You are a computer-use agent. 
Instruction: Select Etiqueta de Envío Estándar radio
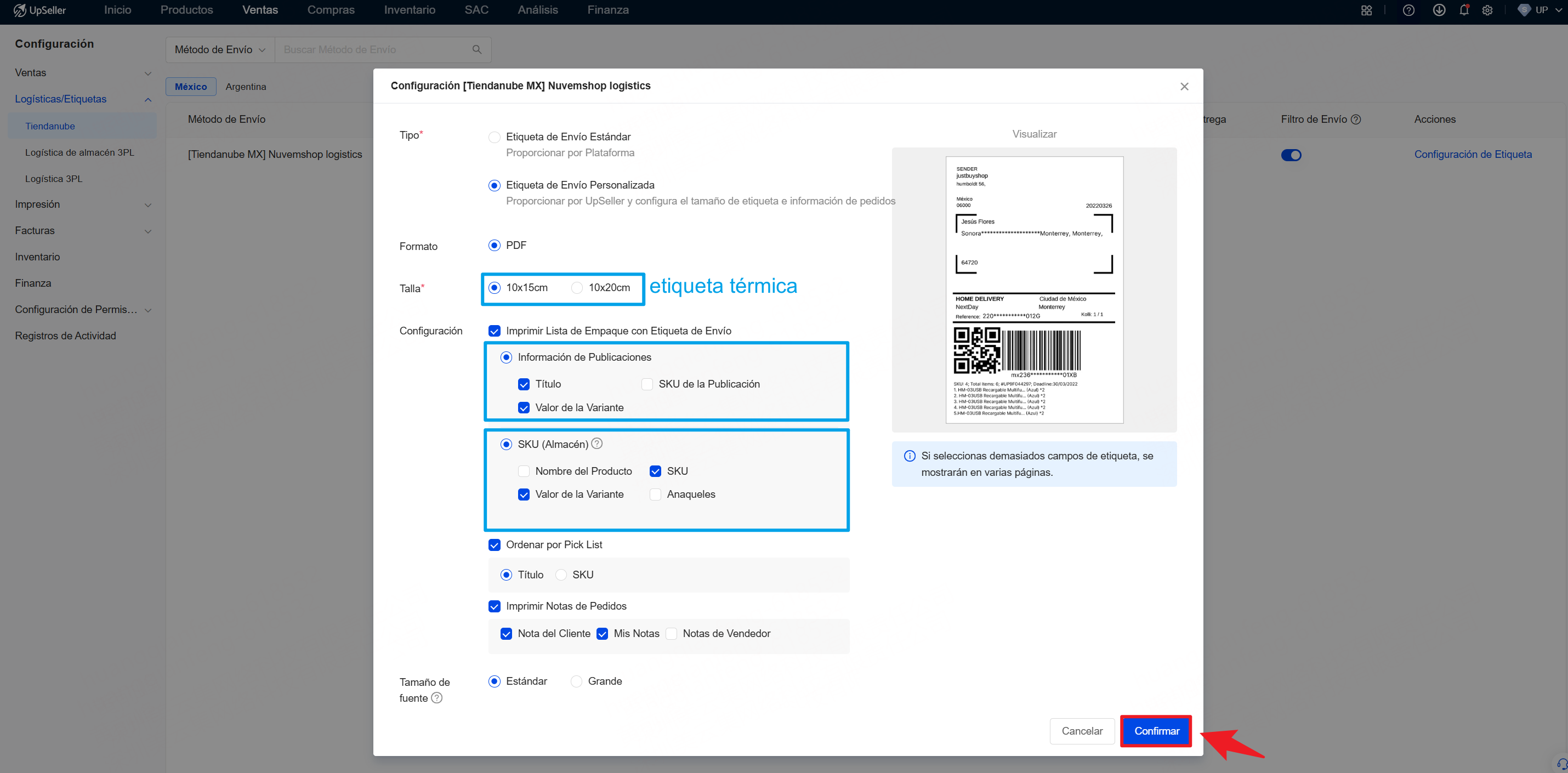click(x=495, y=137)
